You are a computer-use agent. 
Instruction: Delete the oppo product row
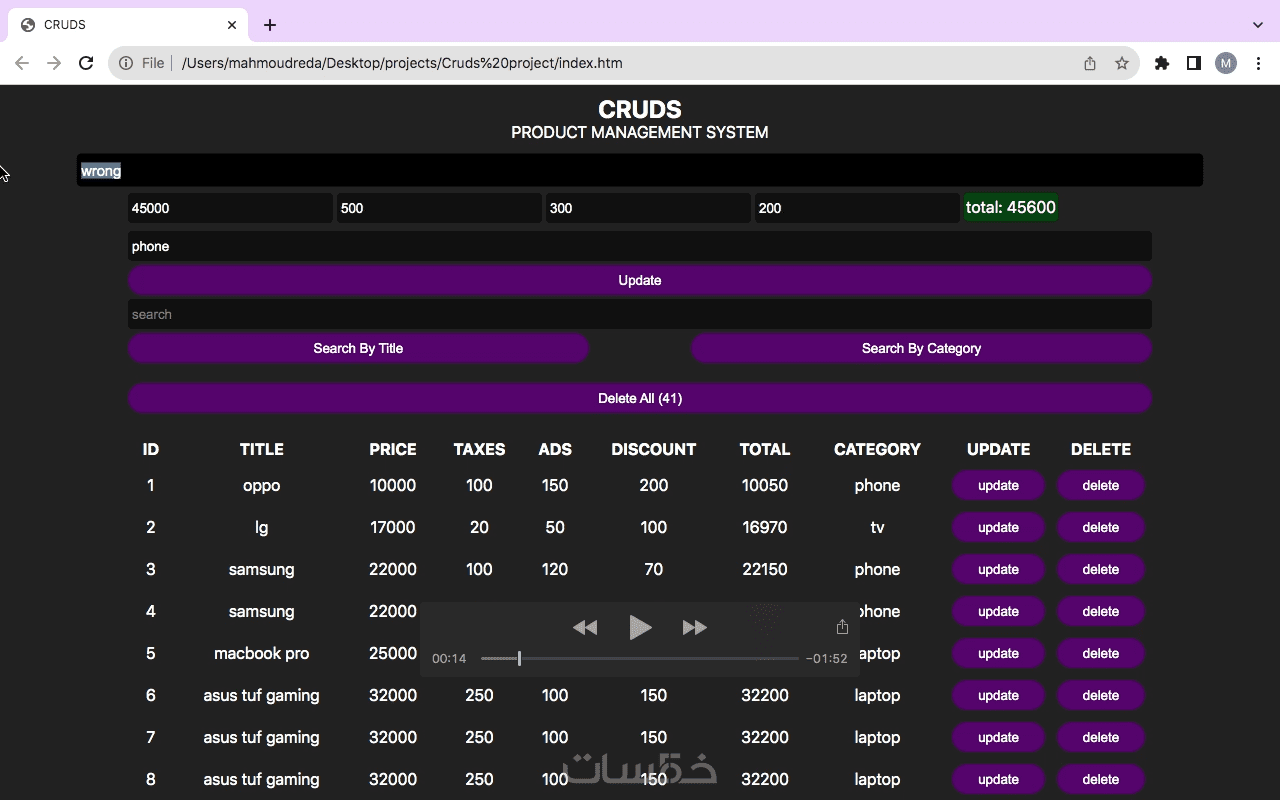click(x=1100, y=485)
